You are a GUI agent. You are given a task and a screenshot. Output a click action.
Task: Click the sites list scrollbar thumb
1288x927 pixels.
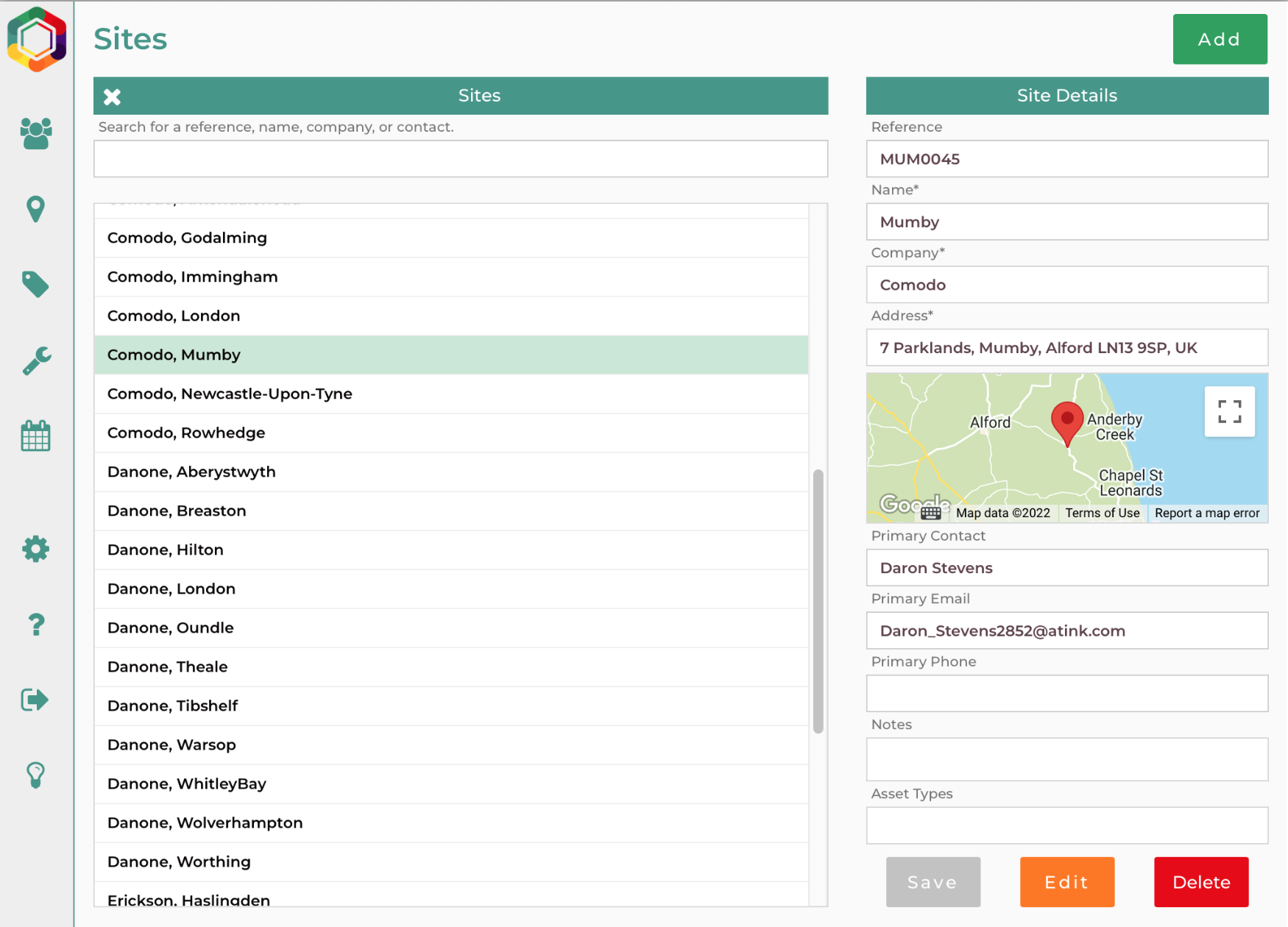point(818,601)
